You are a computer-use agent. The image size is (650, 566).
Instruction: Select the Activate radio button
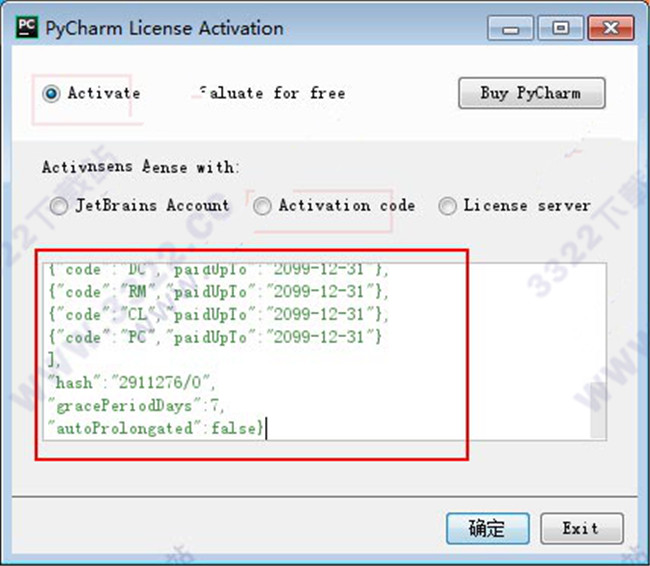pos(51,93)
